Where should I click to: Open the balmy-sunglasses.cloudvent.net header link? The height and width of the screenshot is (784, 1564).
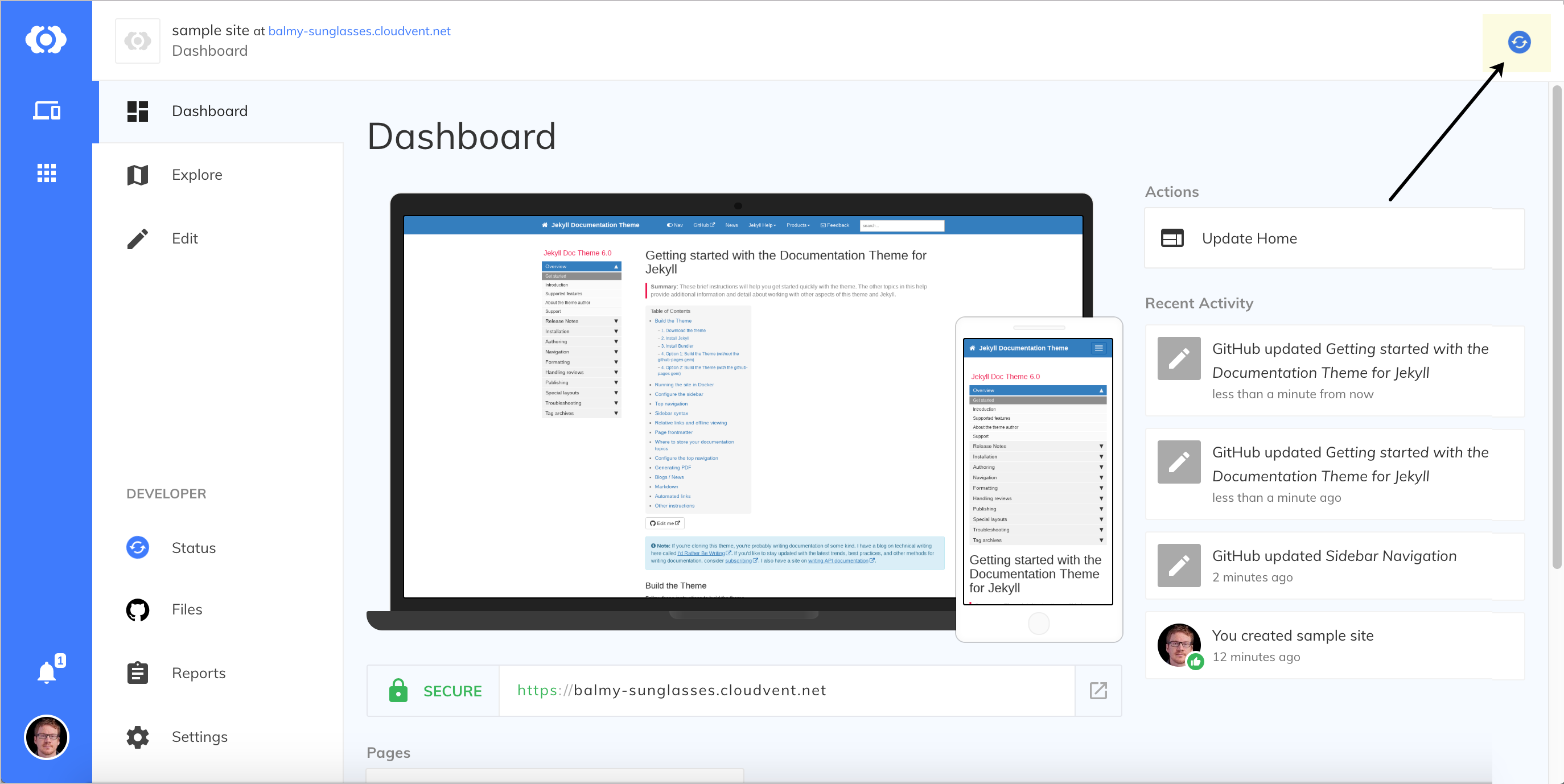point(360,31)
